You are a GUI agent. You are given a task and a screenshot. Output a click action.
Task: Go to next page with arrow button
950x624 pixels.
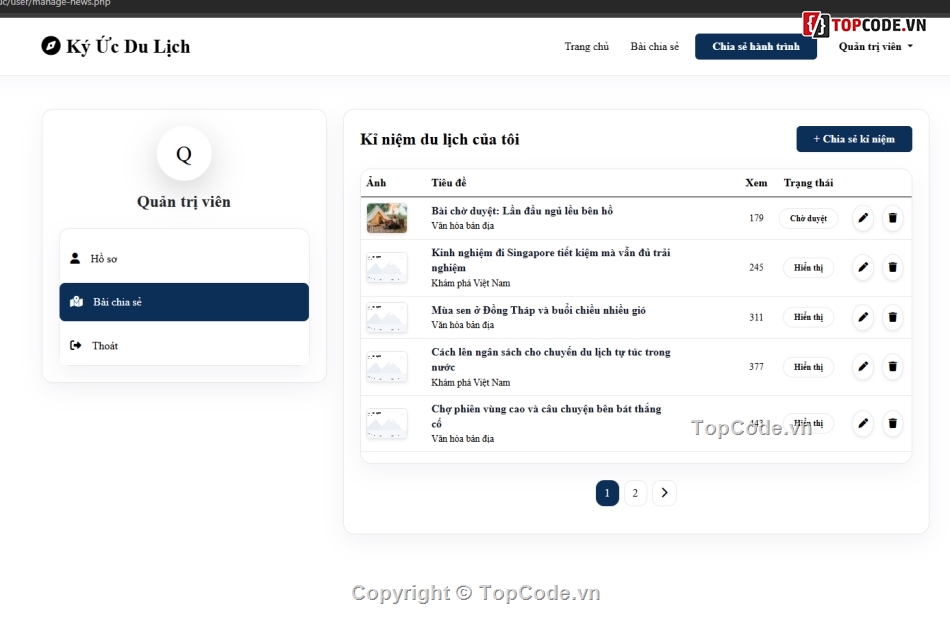click(x=664, y=493)
